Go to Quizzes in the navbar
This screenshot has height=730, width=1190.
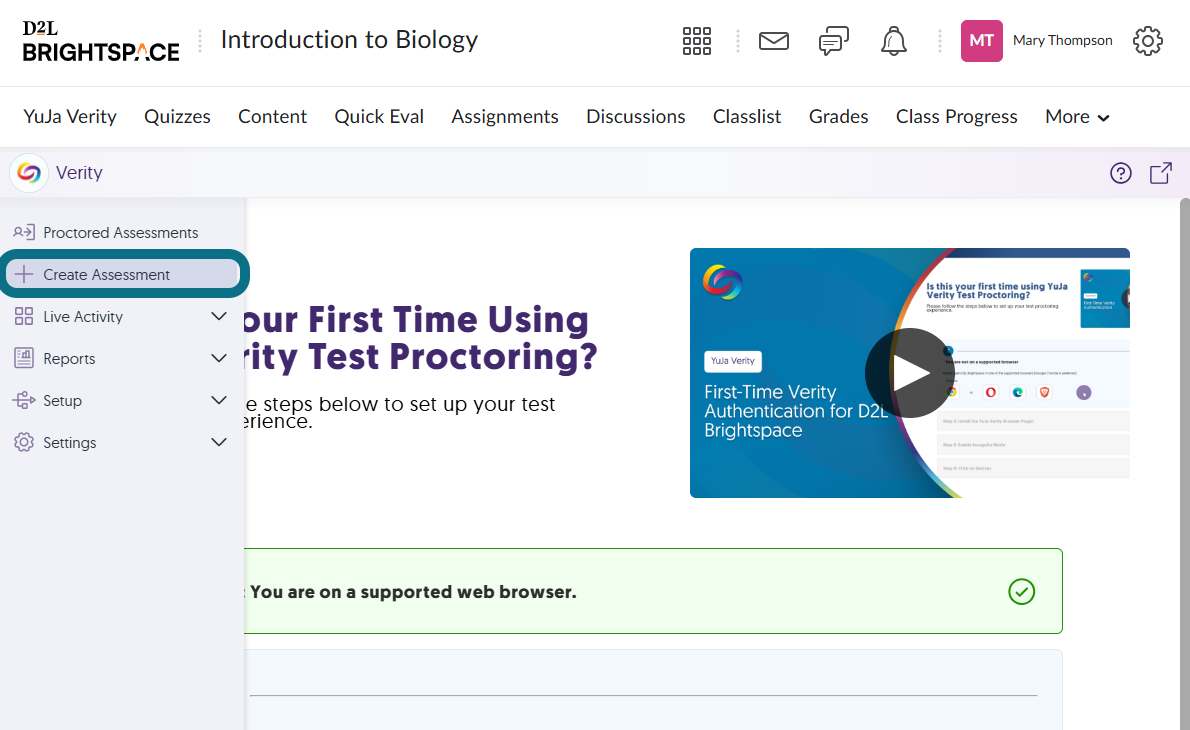(x=178, y=117)
